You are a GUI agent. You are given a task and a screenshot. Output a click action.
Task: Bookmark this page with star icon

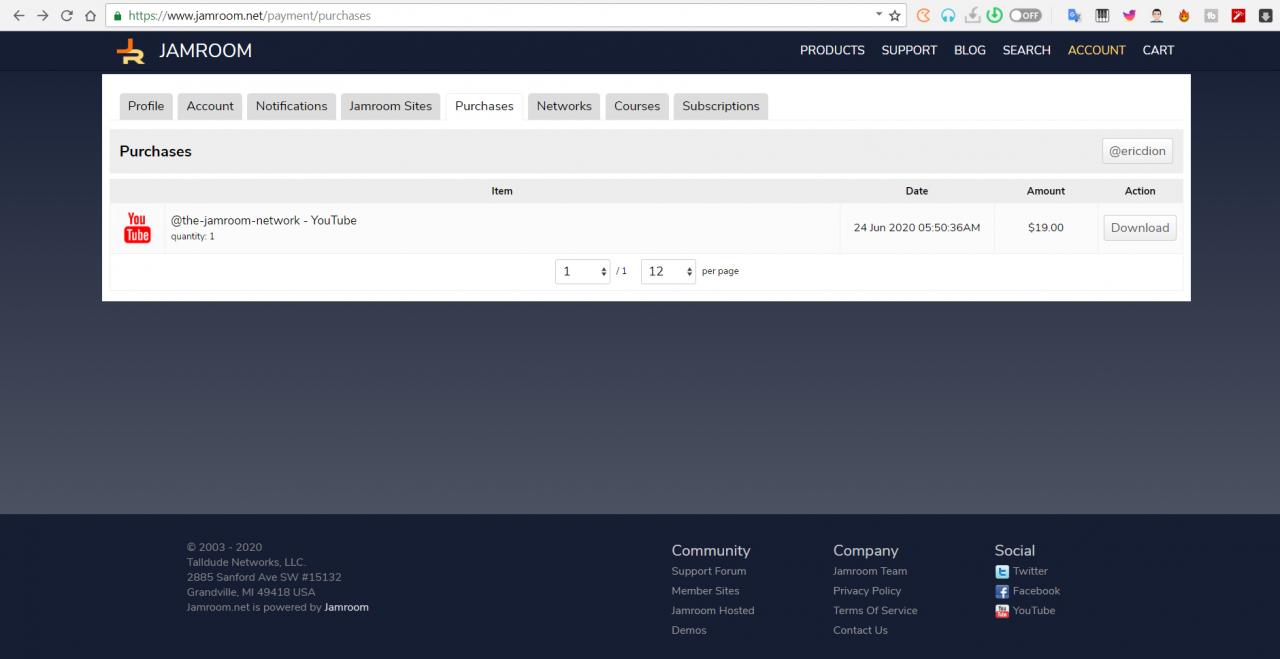point(895,16)
